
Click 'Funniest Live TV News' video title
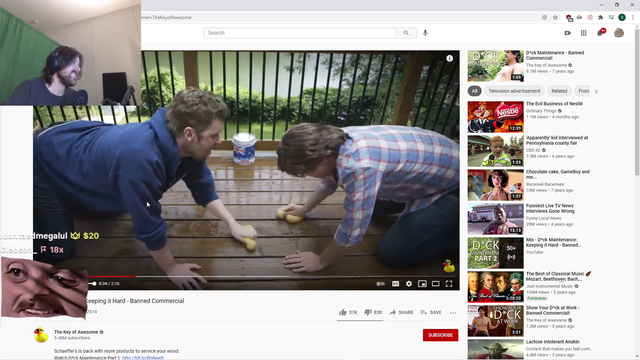pyautogui.click(x=550, y=208)
